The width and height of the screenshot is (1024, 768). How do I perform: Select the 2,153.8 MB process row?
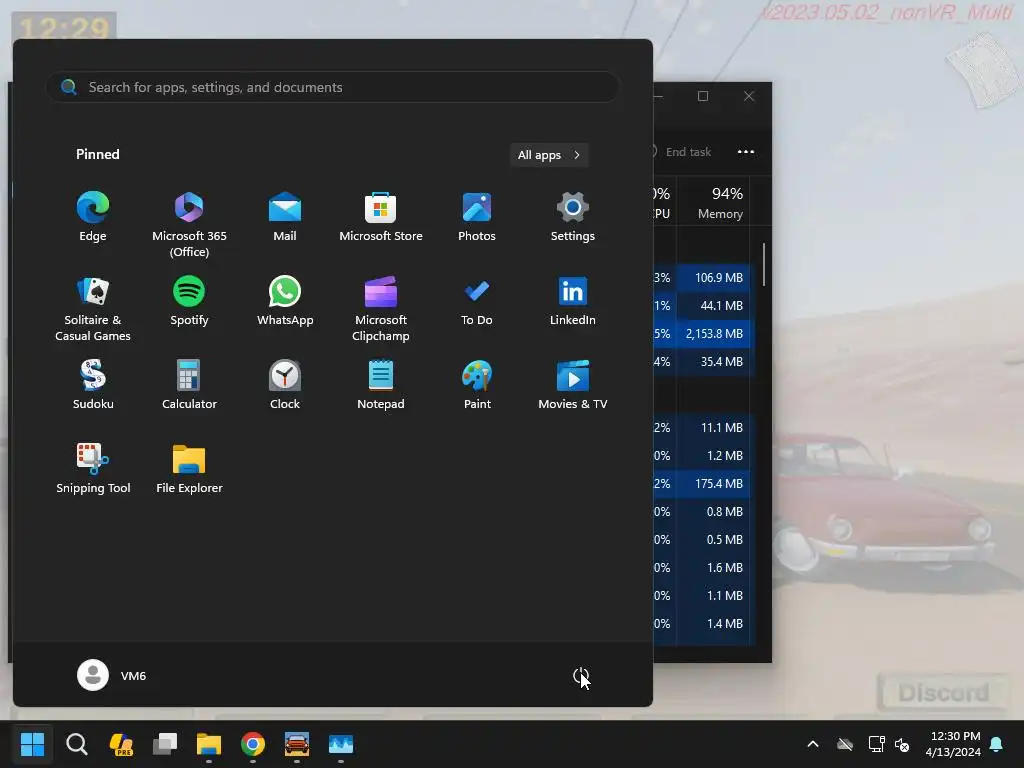click(704, 333)
